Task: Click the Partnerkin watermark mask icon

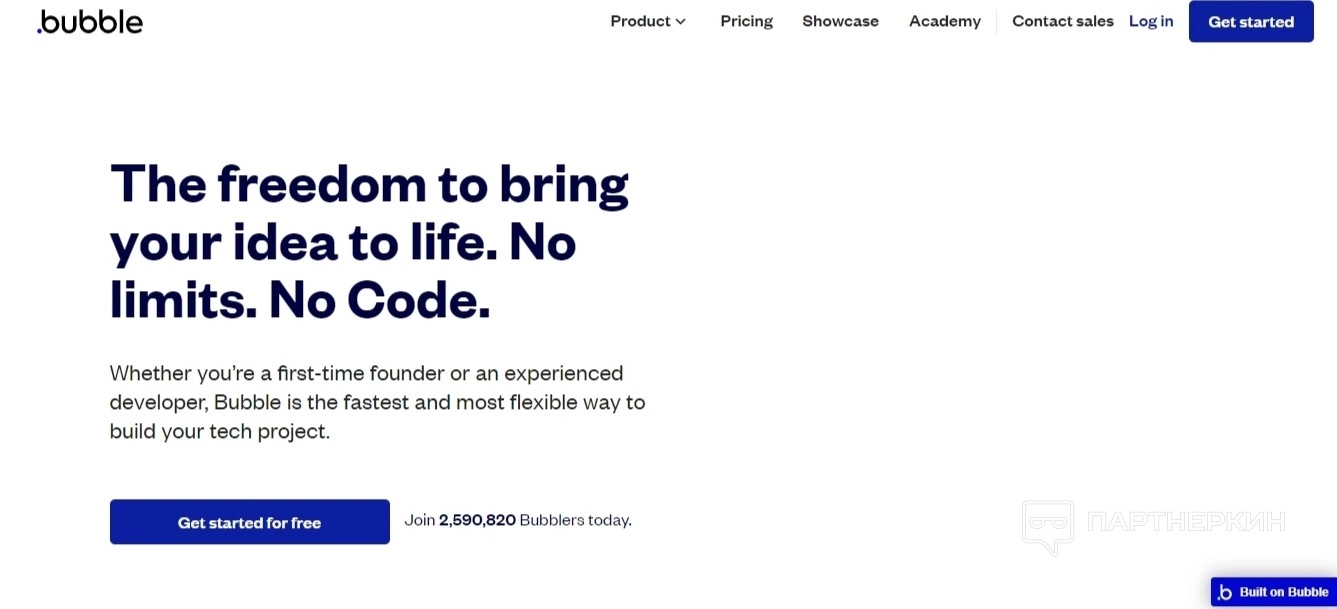Action: pyautogui.click(x=1048, y=527)
